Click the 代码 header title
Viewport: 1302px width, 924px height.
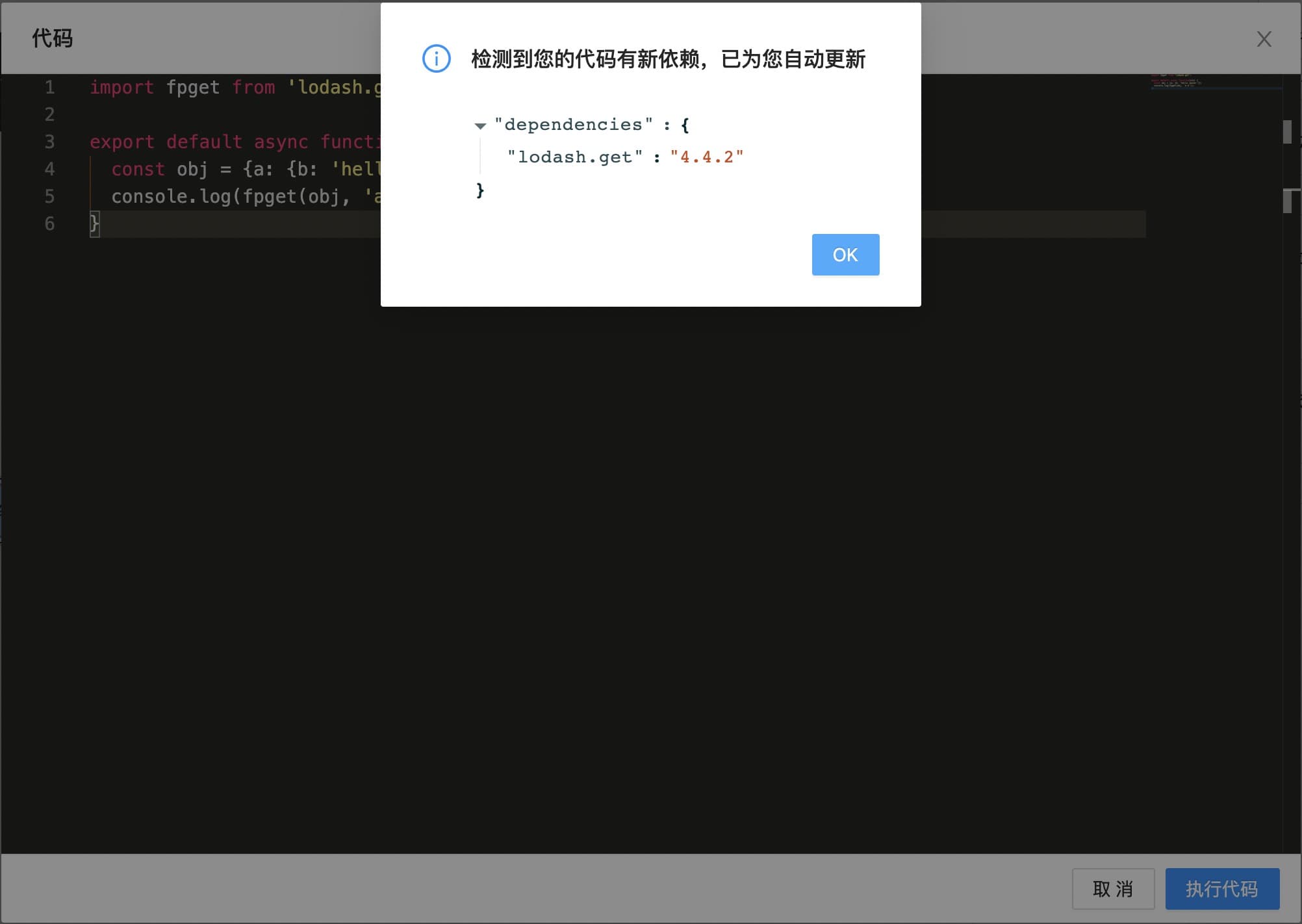[53, 38]
